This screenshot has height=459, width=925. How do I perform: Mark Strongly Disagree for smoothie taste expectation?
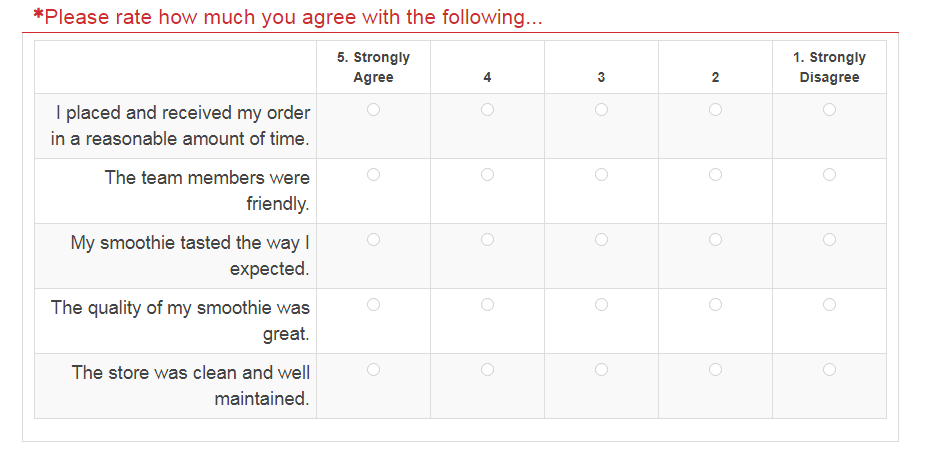click(x=829, y=240)
